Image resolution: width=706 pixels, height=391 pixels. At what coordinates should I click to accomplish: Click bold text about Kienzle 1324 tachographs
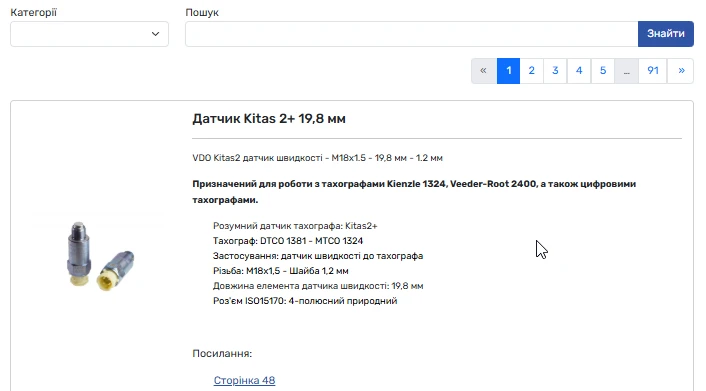point(414,192)
